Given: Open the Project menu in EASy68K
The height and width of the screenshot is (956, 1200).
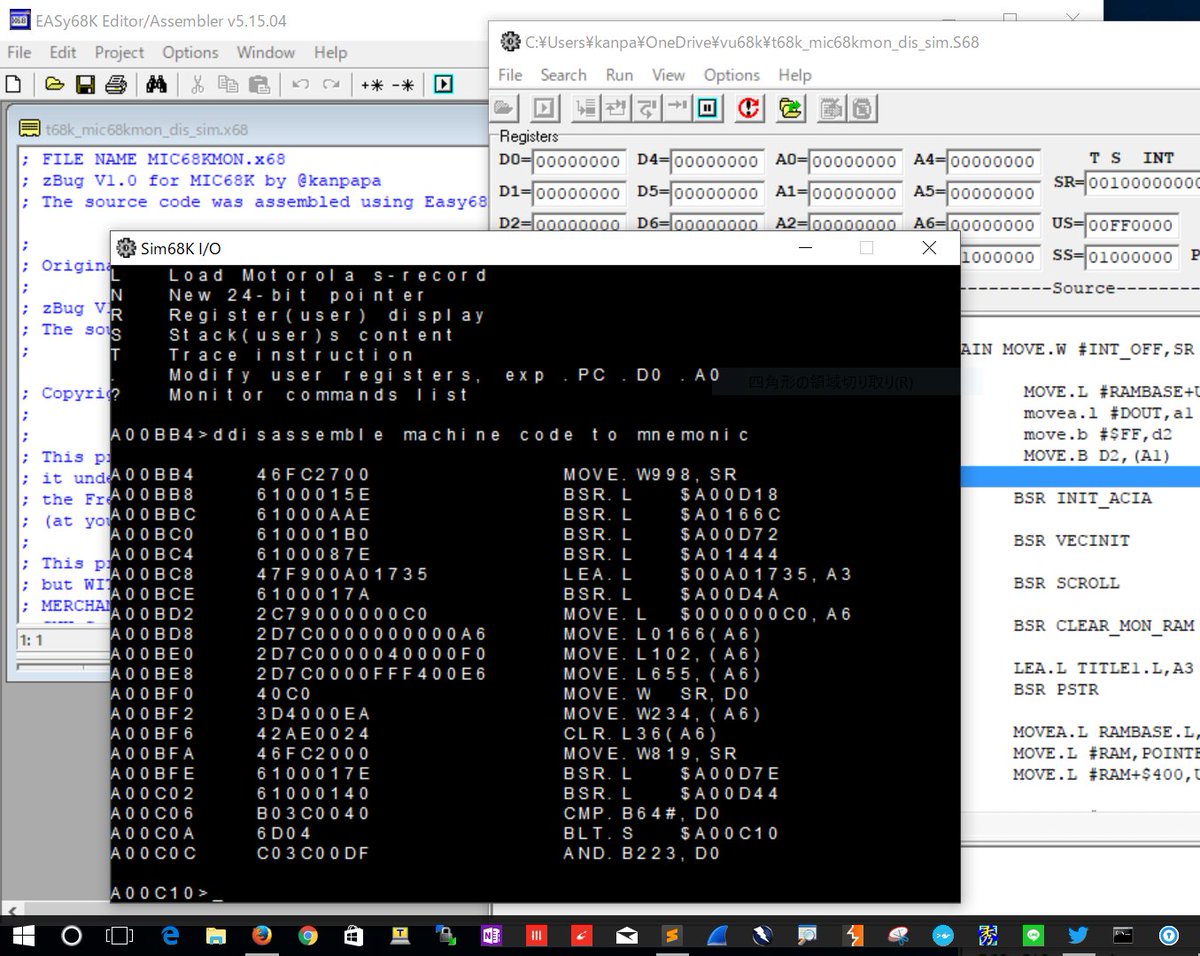Looking at the screenshot, I should pos(120,52).
